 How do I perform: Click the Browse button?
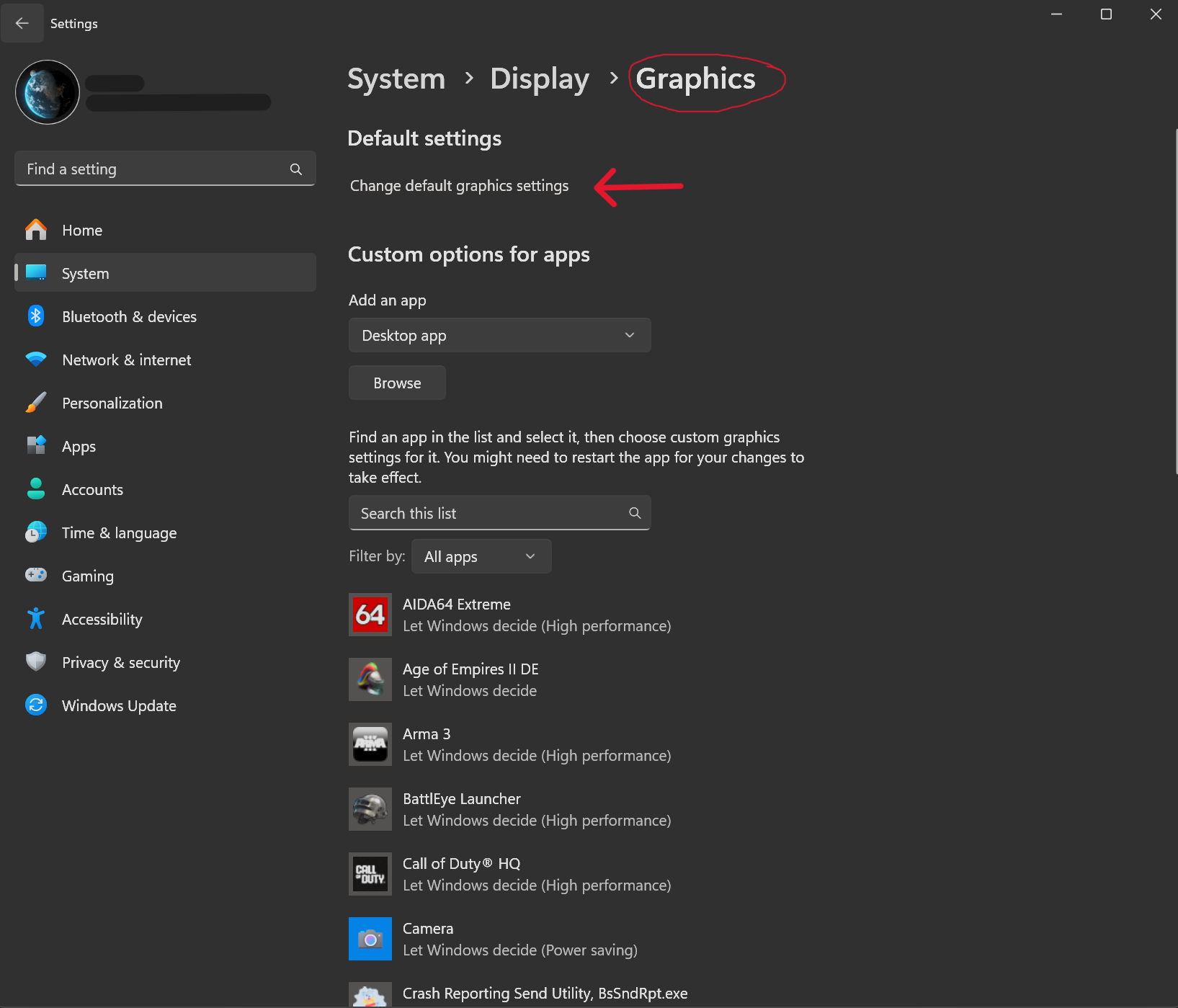click(397, 383)
